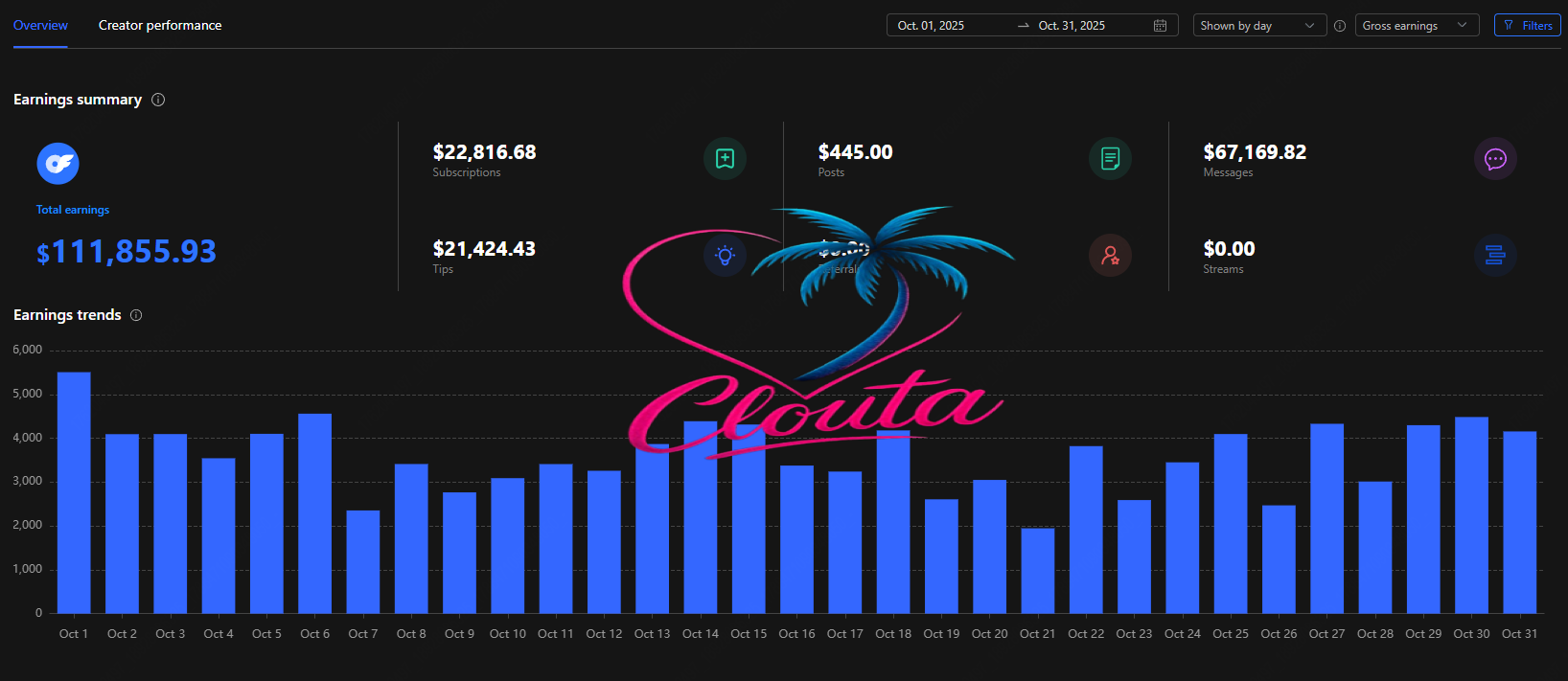Select the Oct 17 bar in chart
The height and width of the screenshot is (681, 1568).
tap(845, 542)
